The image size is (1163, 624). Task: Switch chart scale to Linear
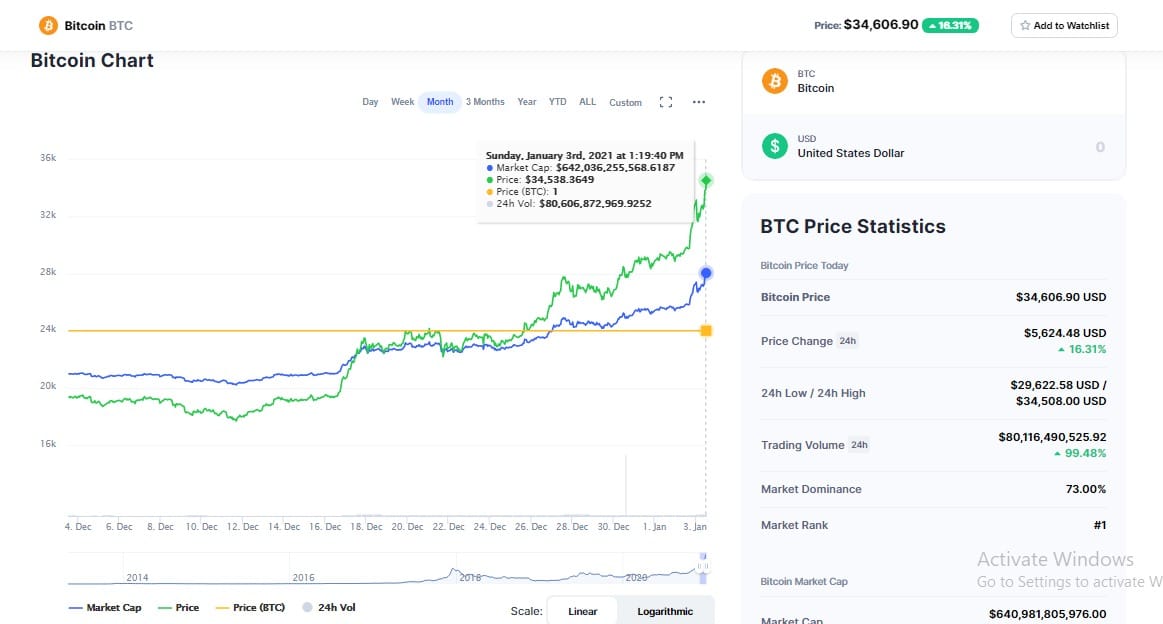click(582, 611)
